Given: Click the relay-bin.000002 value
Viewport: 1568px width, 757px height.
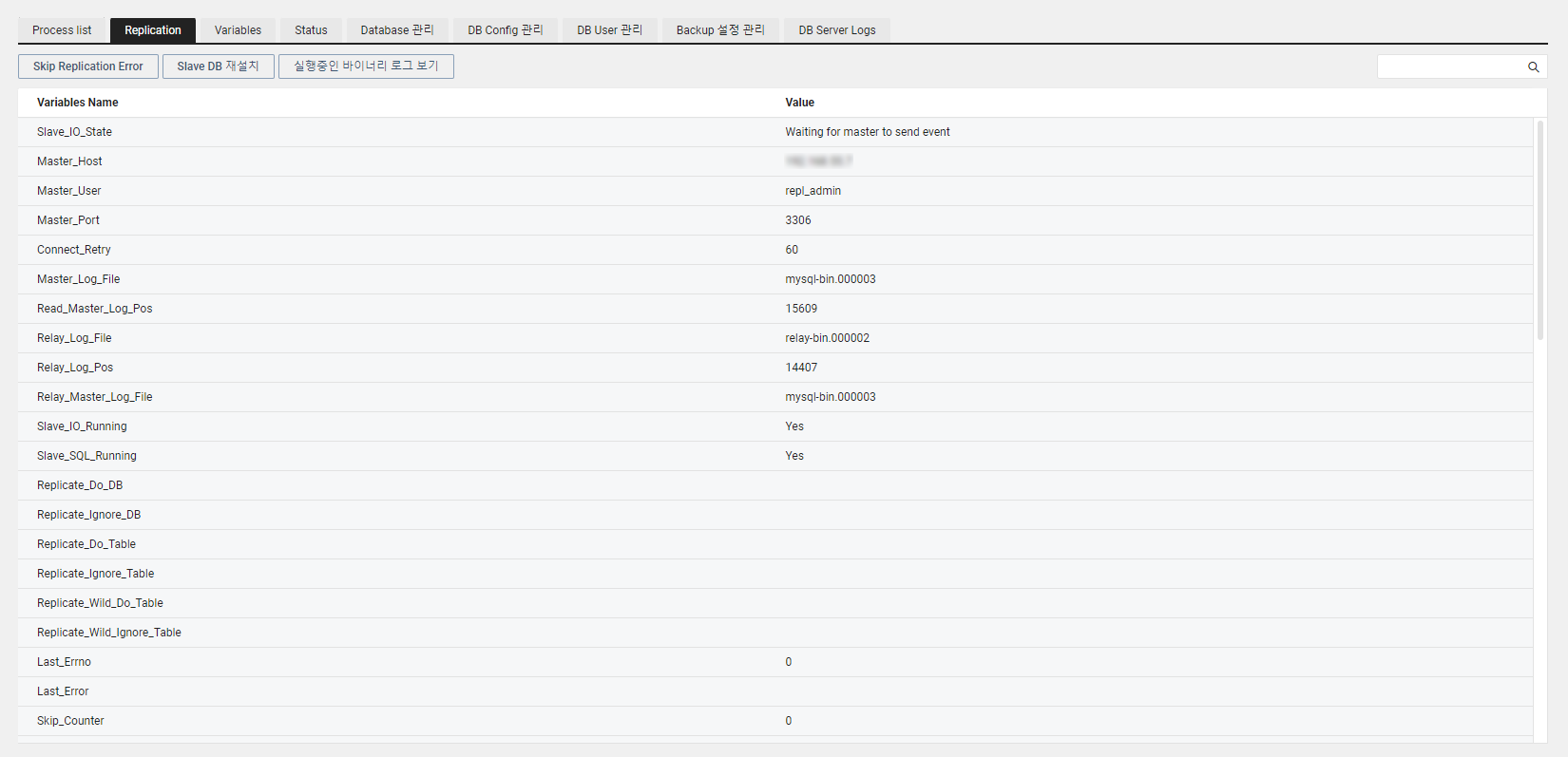Looking at the screenshot, I should [x=828, y=338].
